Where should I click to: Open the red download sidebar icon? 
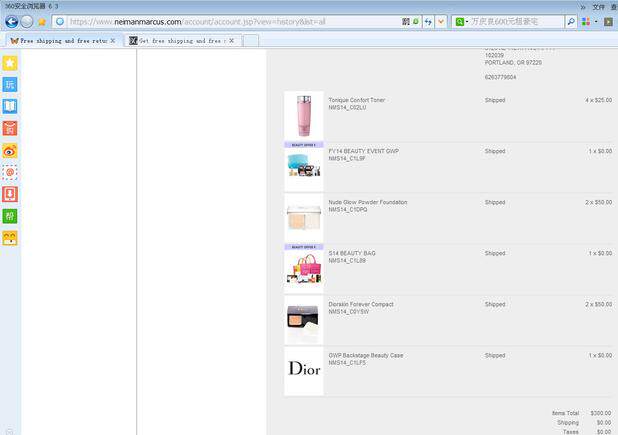(10, 194)
